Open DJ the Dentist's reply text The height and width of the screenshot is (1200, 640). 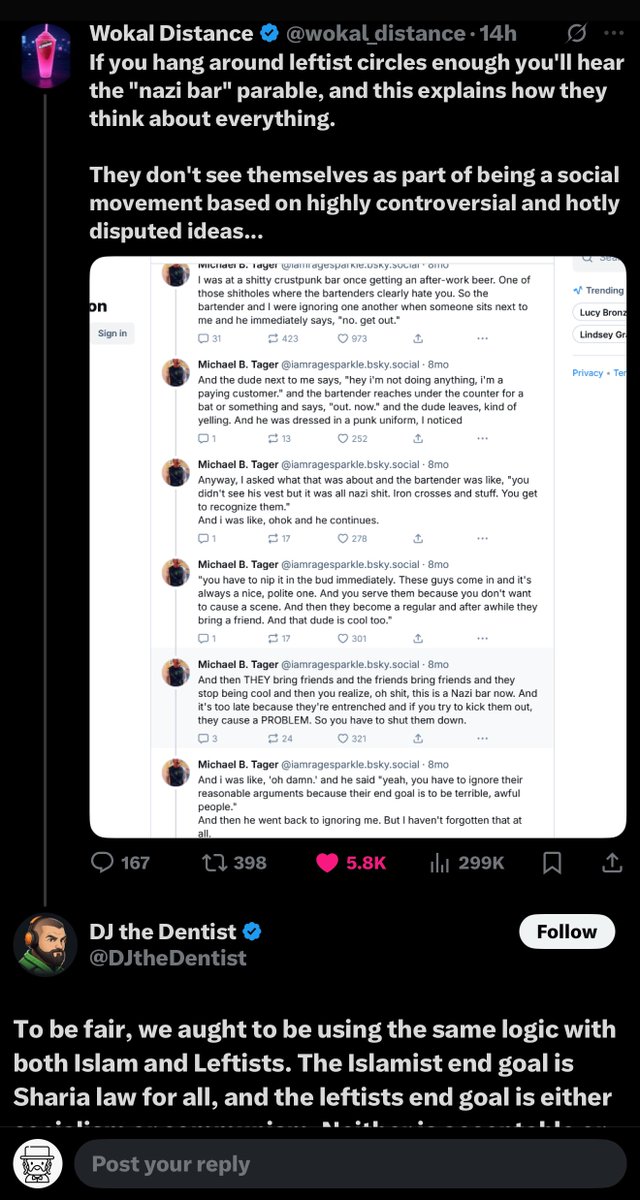[312, 1064]
